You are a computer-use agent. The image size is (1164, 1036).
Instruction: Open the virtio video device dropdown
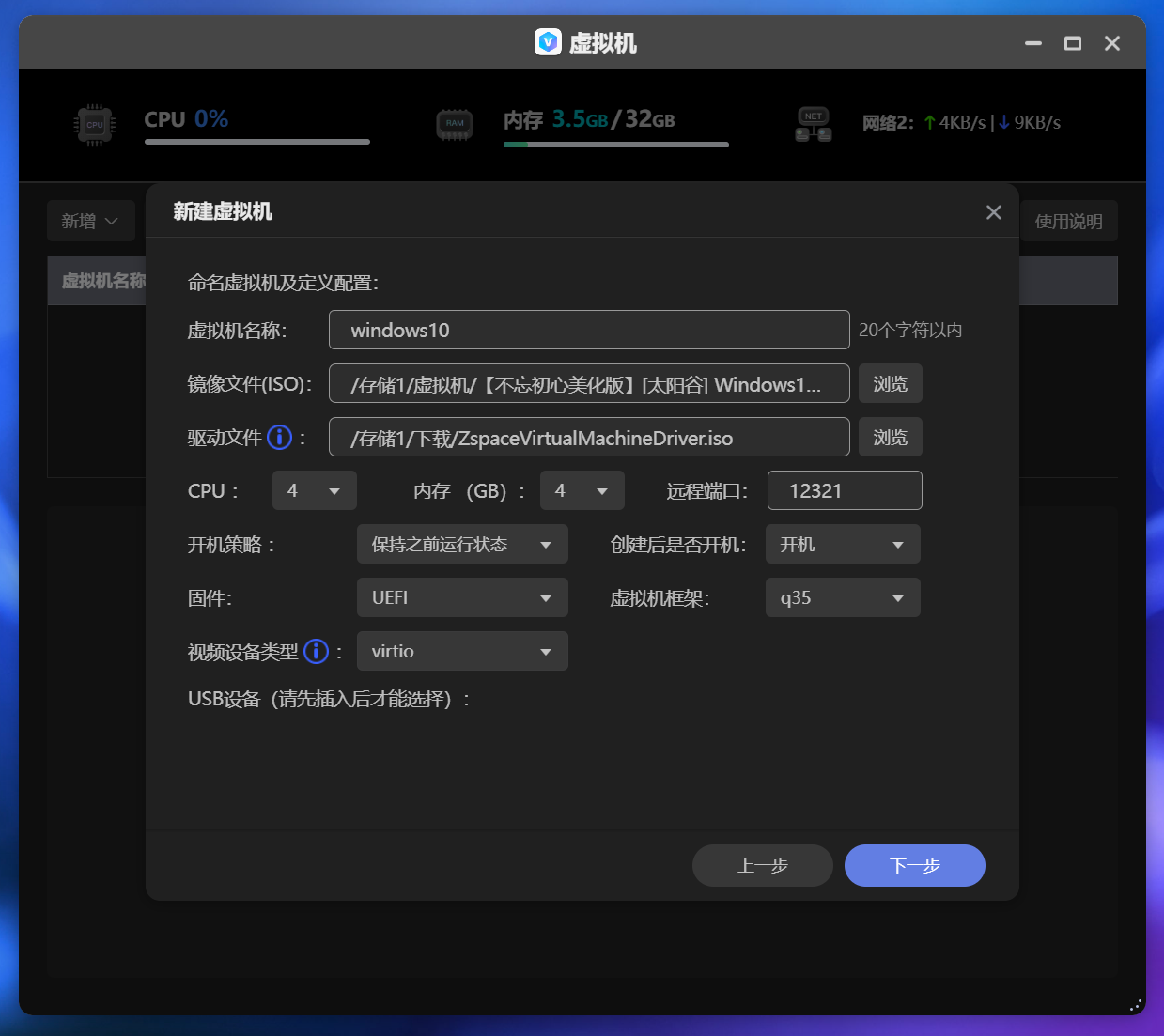coord(462,651)
